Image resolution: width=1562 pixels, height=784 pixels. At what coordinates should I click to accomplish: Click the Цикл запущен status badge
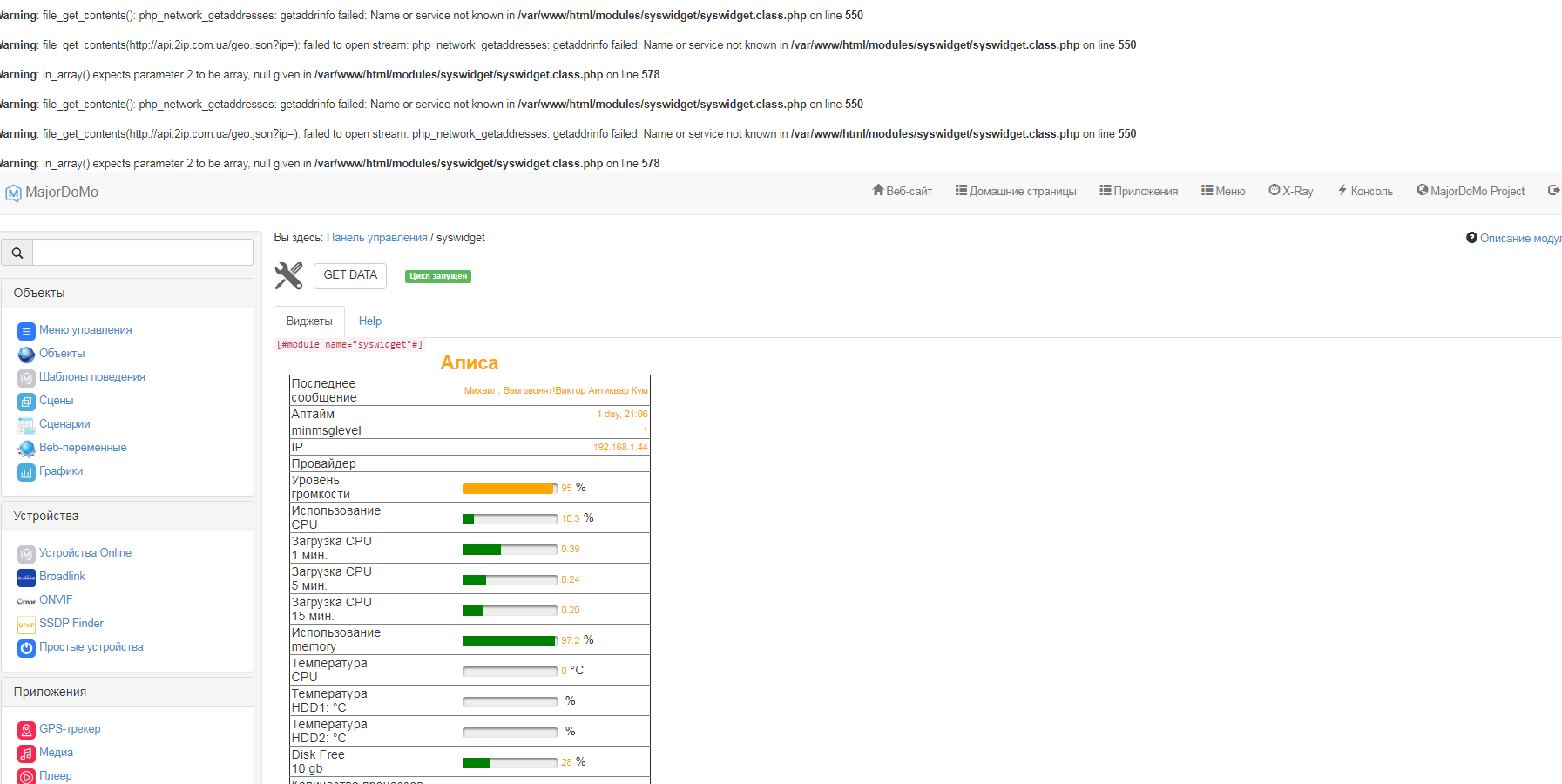pyautogui.click(x=438, y=276)
